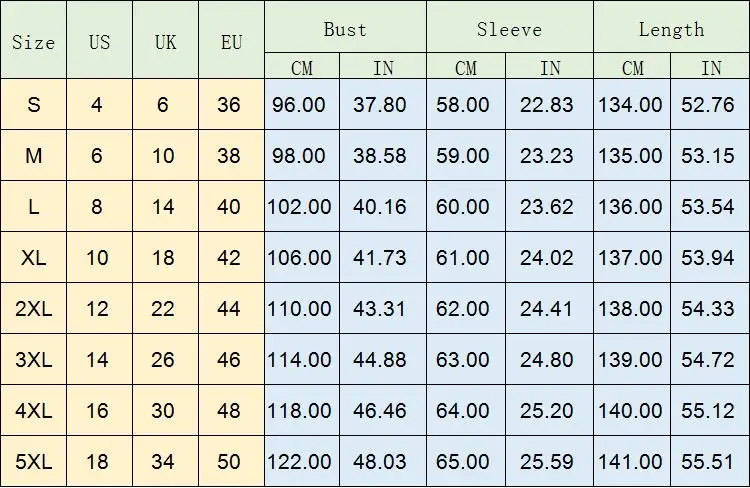Click the US column header
This screenshot has height=488, width=750.
click(99, 40)
